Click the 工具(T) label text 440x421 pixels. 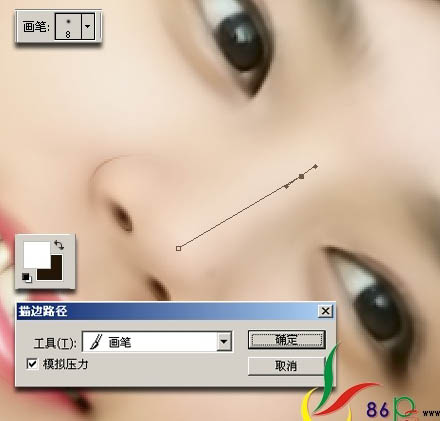(55, 343)
